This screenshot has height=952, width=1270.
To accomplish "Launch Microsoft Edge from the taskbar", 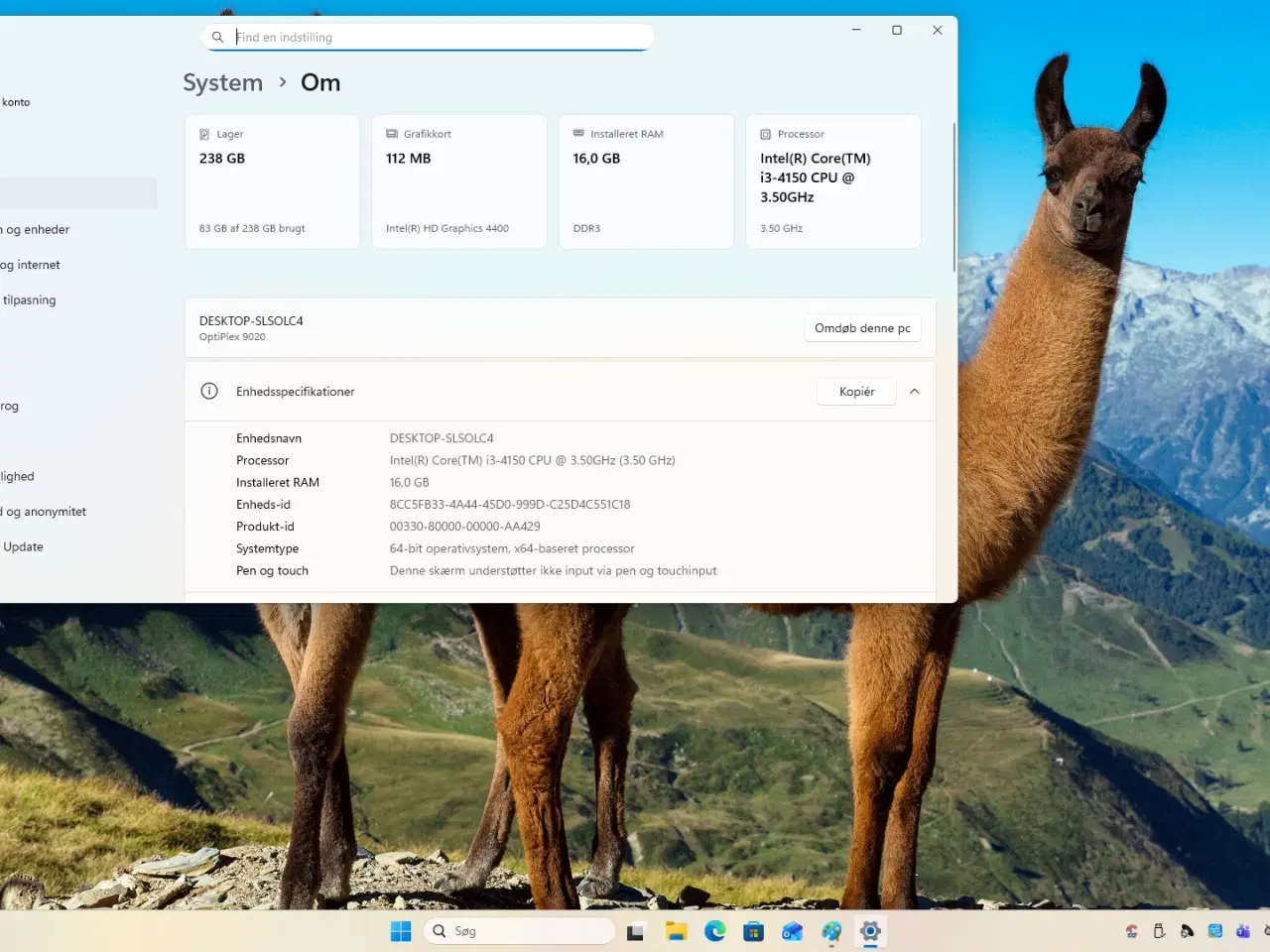I will pos(714,931).
